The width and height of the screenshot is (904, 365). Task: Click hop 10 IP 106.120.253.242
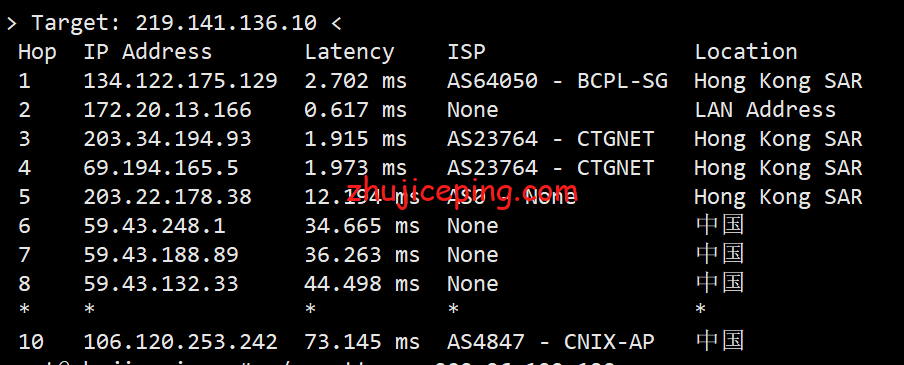180,341
